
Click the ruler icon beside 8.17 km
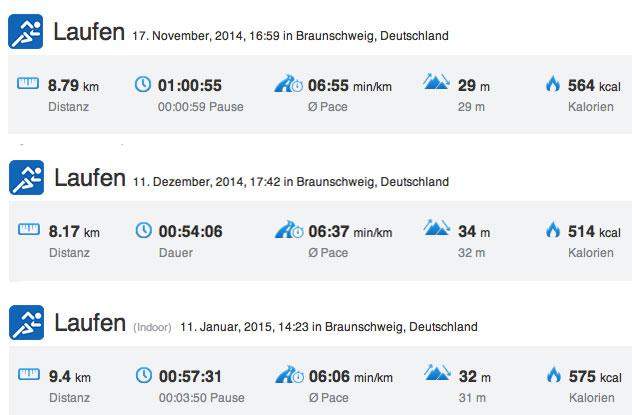pyautogui.click(x=29, y=229)
